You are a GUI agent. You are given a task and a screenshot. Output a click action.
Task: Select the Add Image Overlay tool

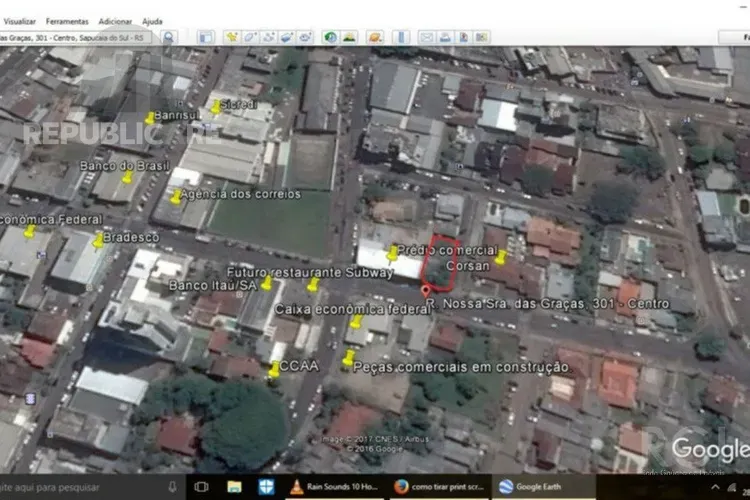pyautogui.click(x=286, y=37)
